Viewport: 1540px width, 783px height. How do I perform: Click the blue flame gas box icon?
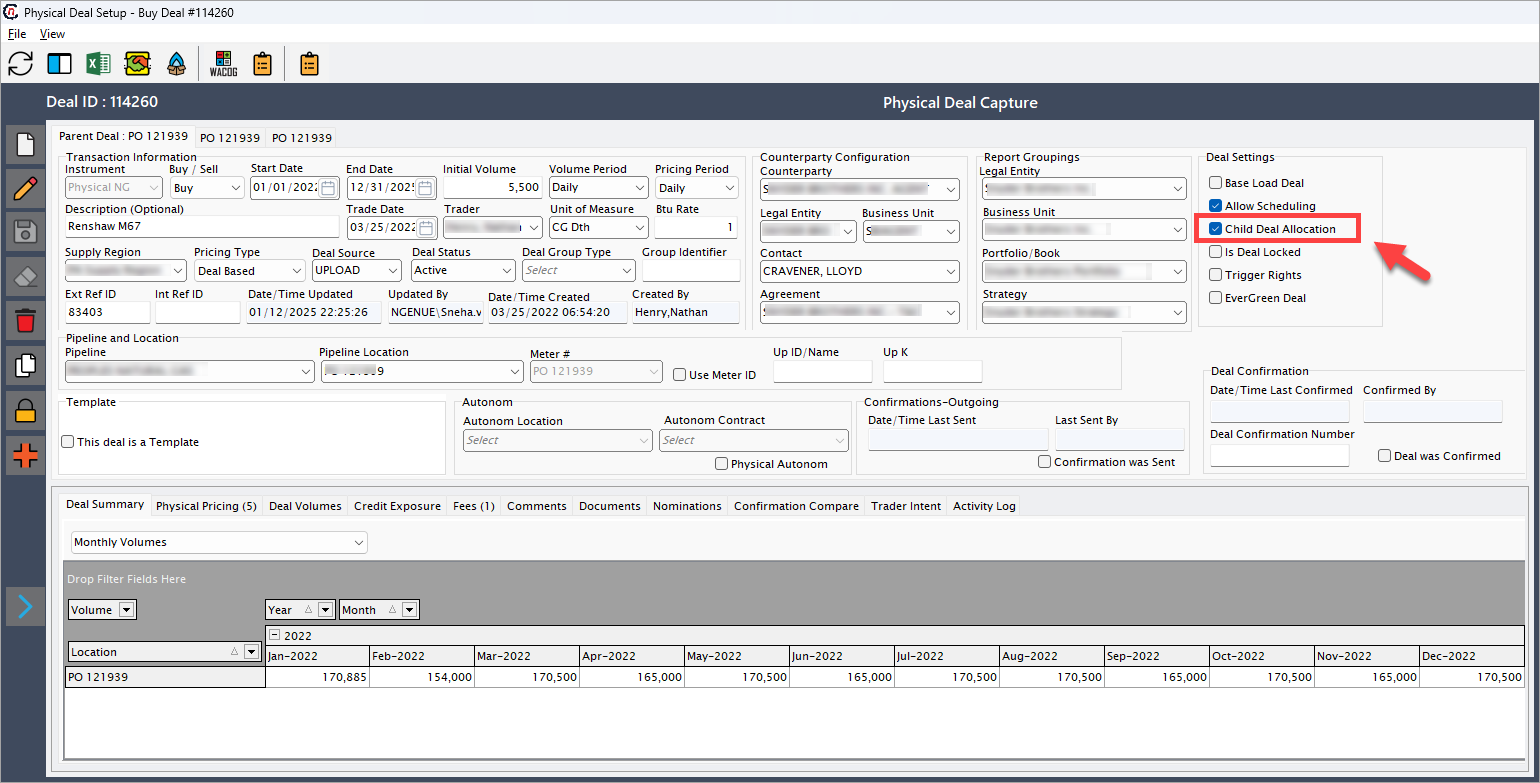176,64
